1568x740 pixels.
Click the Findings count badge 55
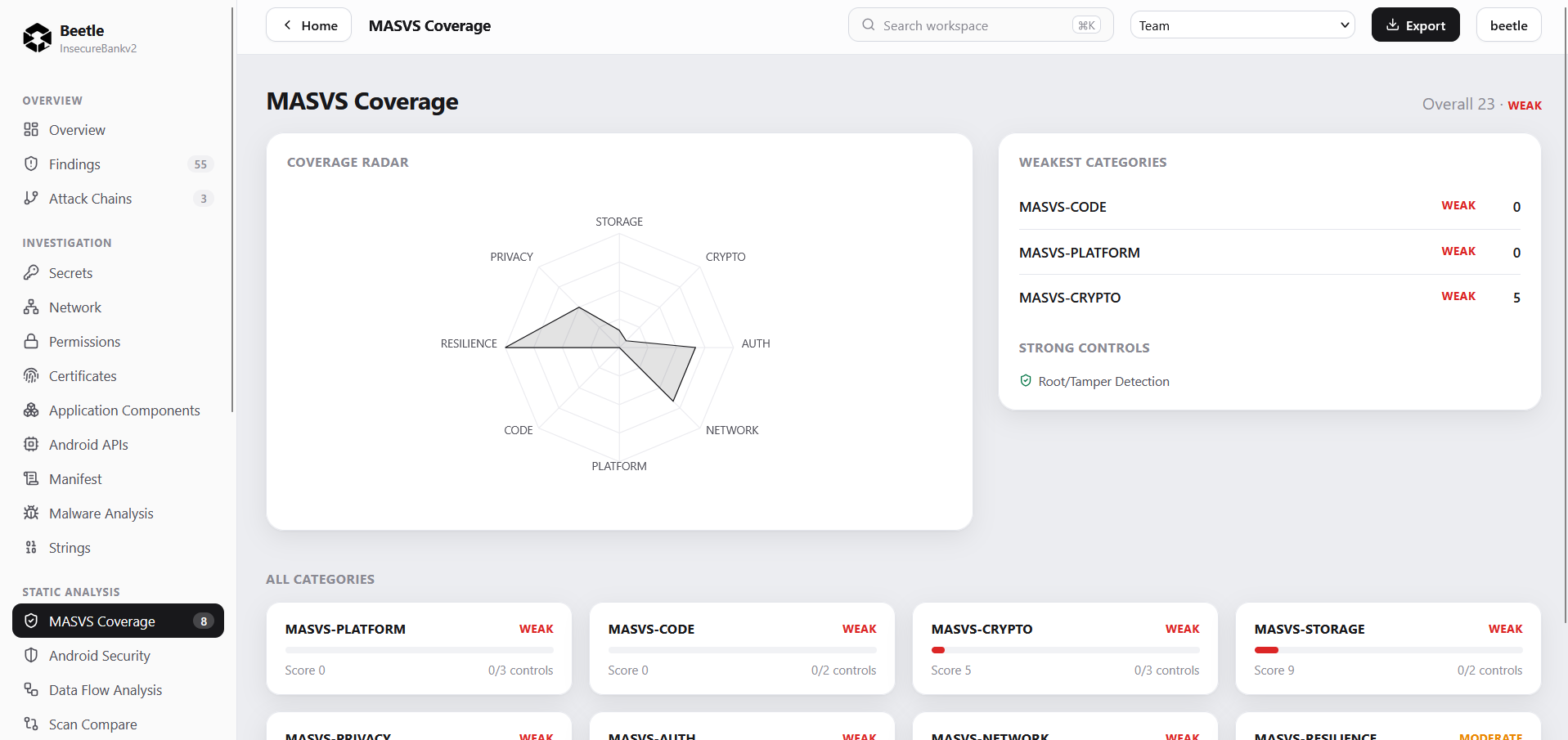(200, 164)
